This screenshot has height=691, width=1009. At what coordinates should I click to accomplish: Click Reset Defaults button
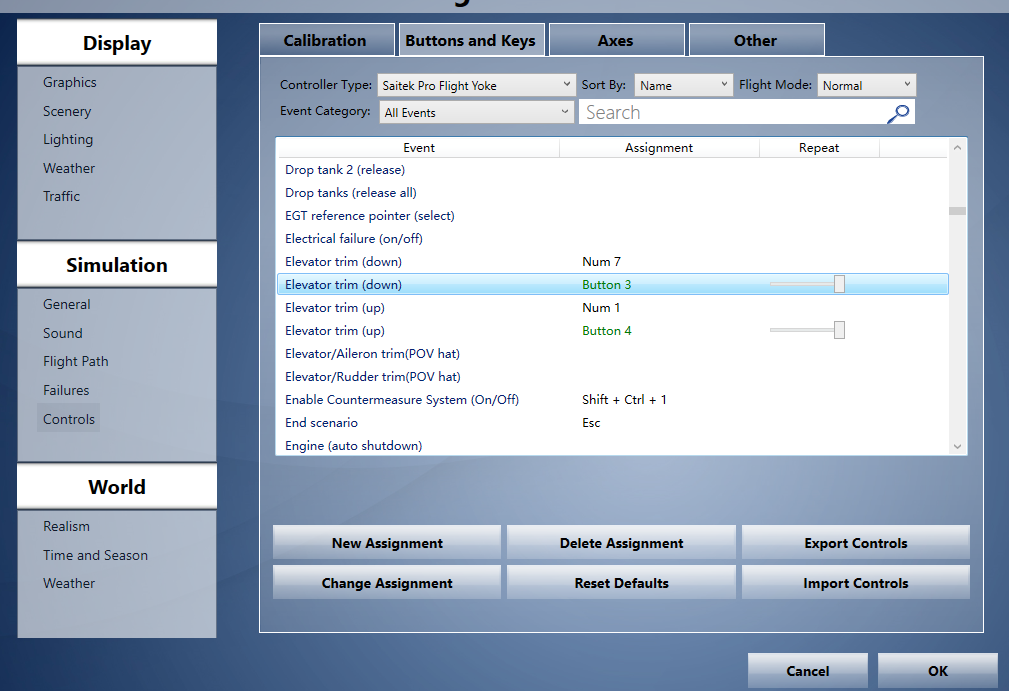pyautogui.click(x=621, y=583)
